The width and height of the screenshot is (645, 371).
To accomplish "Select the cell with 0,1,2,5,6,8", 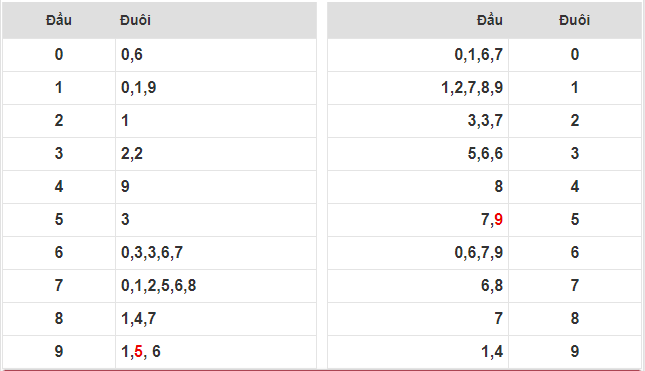I will (216, 285).
